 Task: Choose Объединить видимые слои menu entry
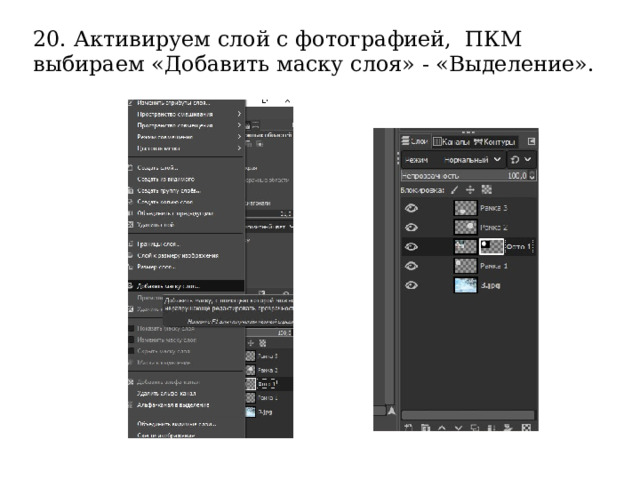(187, 424)
